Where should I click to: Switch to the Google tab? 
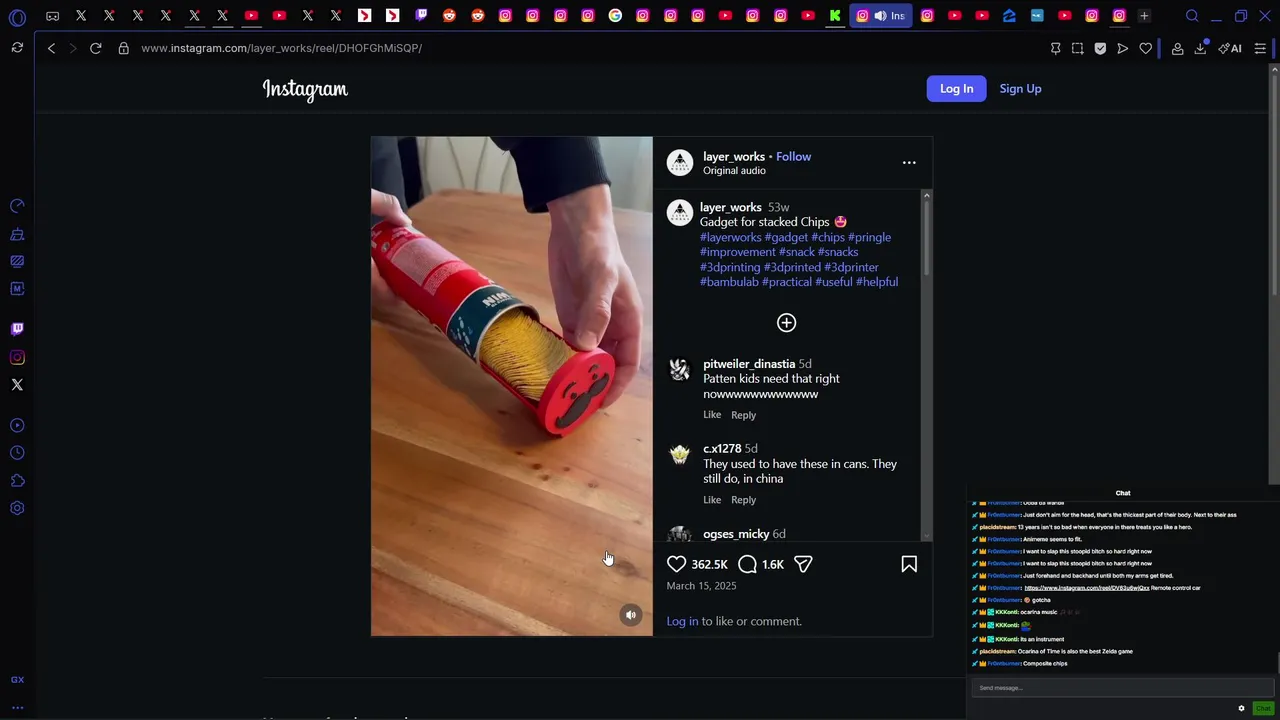coord(615,16)
